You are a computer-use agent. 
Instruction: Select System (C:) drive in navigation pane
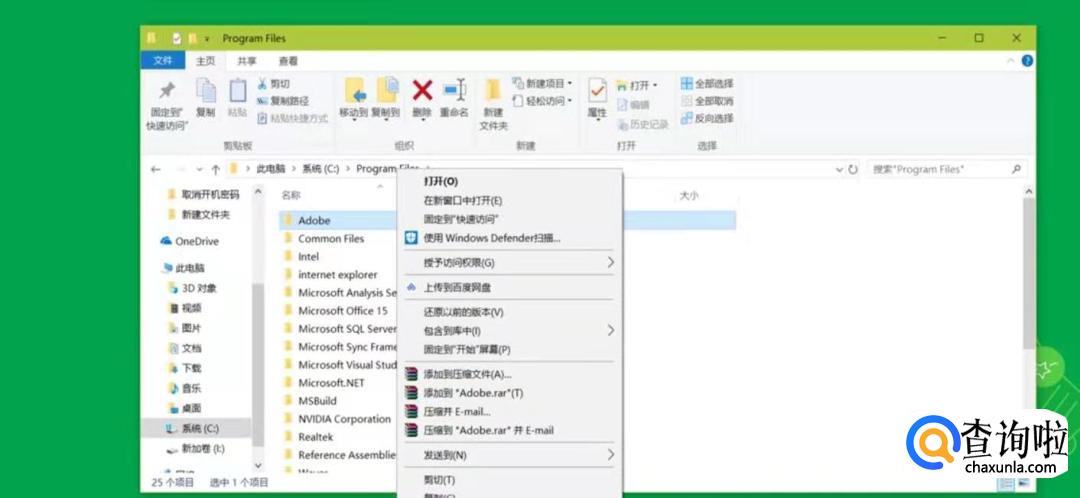[x=196, y=428]
